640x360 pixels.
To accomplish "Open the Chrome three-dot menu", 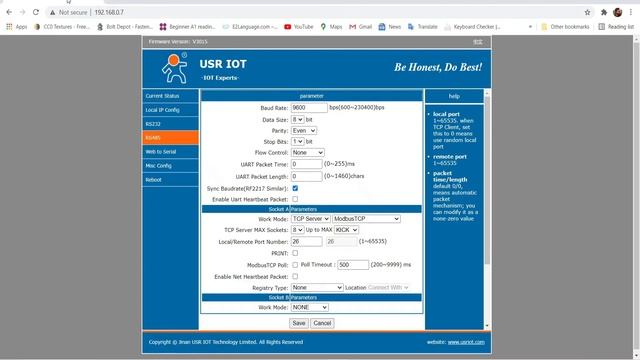I will coord(631,12).
